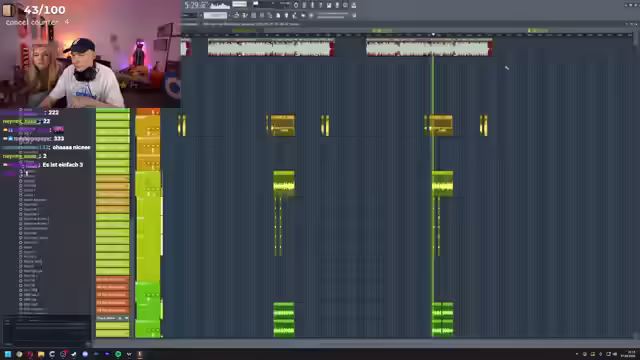Click the chat message 'Es ist einfach 3'
The width and height of the screenshot is (640, 360).
(x=62, y=164)
